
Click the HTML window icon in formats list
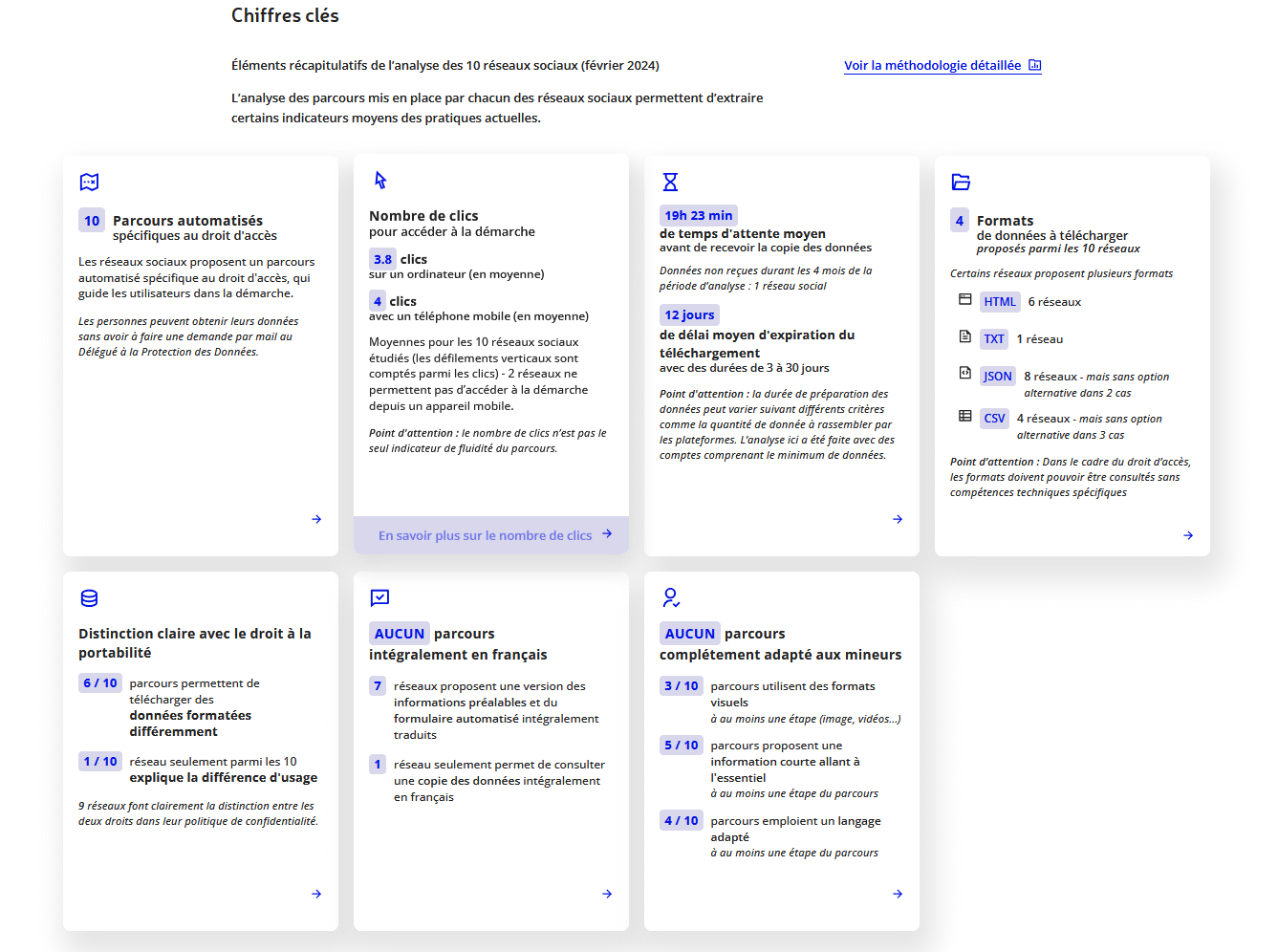coord(964,299)
